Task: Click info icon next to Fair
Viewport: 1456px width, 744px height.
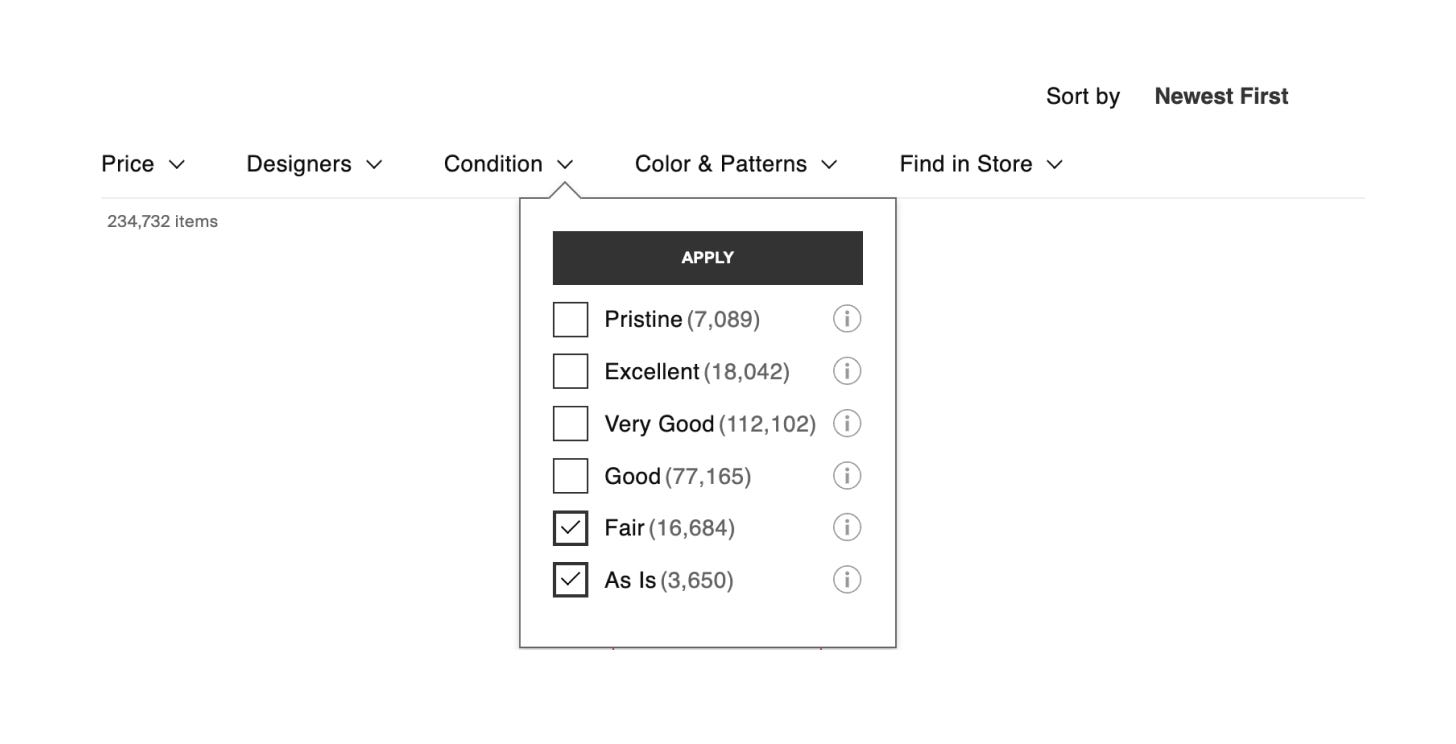Action: click(x=846, y=527)
